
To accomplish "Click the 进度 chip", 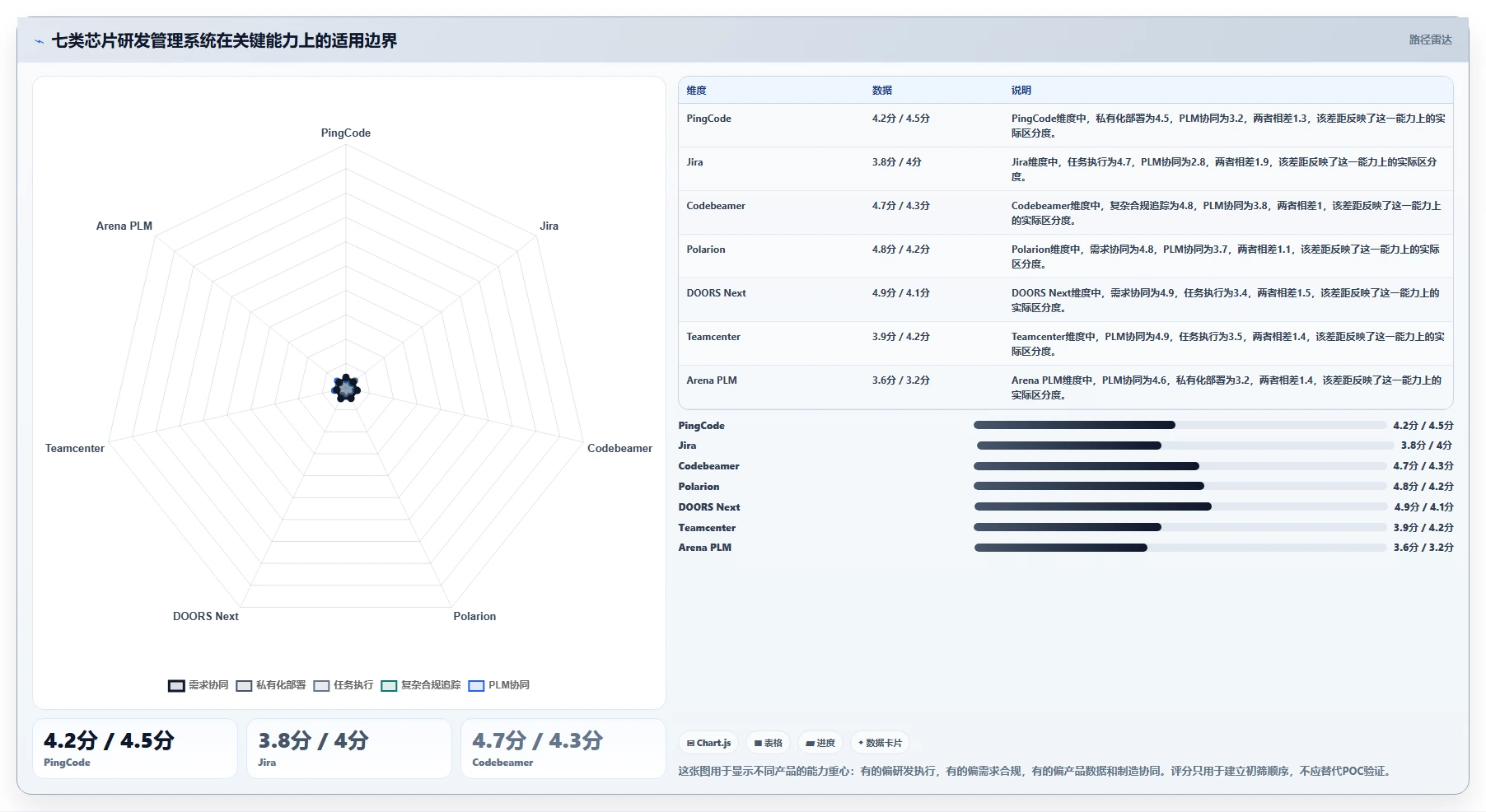I will point(820,743).
